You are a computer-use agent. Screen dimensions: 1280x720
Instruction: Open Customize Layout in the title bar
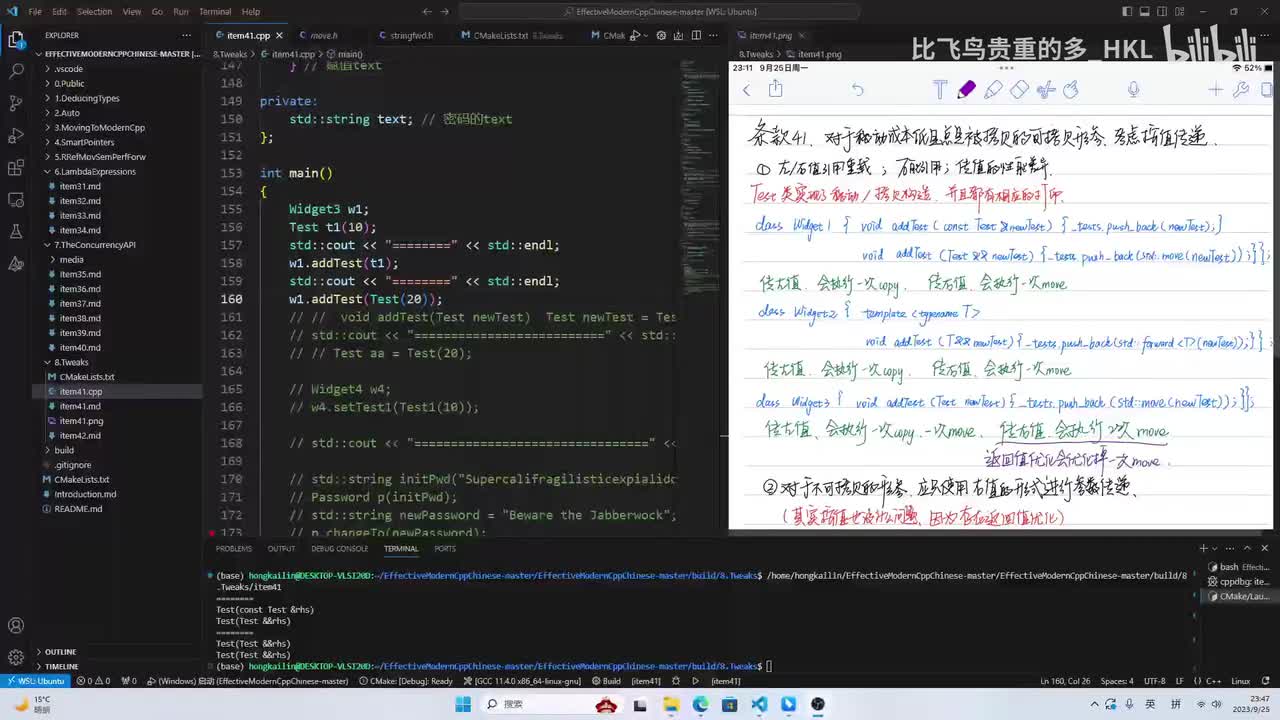[1181, 12]
